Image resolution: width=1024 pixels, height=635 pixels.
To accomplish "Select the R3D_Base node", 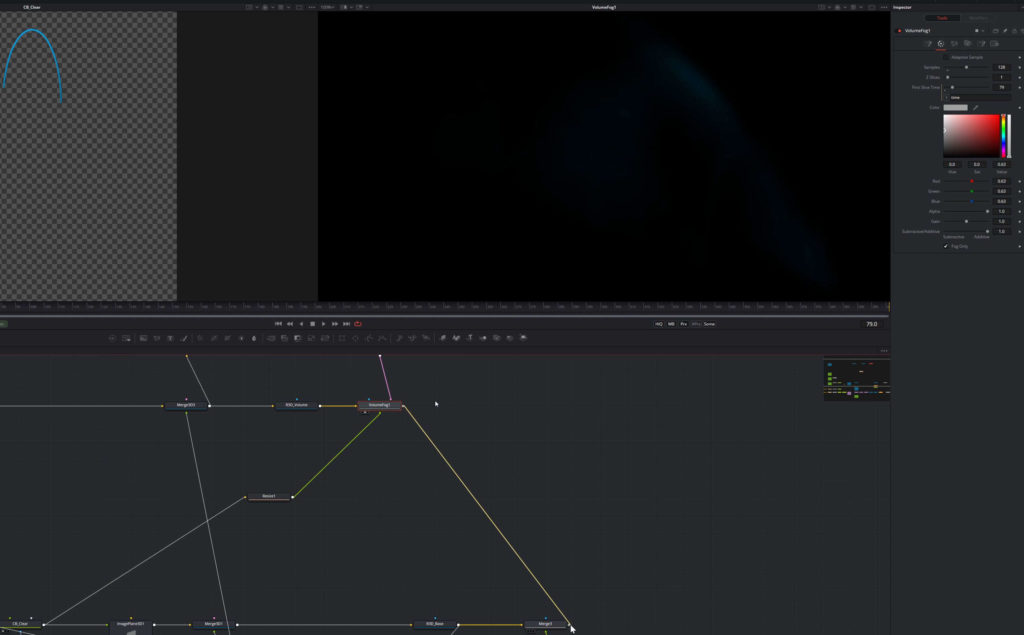I will (435, 624).
